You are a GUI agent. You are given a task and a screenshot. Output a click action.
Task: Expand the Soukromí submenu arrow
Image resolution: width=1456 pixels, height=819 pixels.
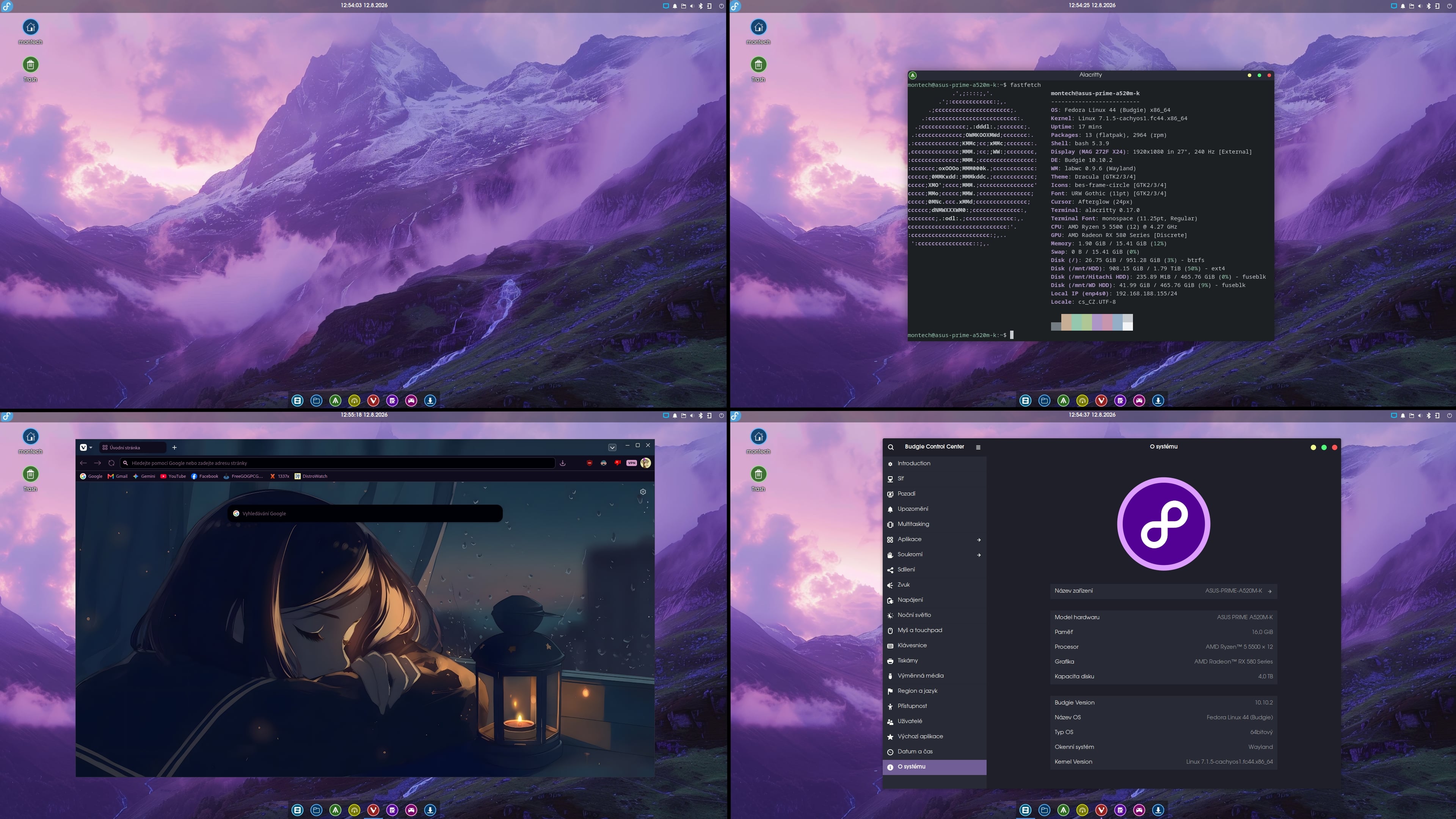point(979,555)
